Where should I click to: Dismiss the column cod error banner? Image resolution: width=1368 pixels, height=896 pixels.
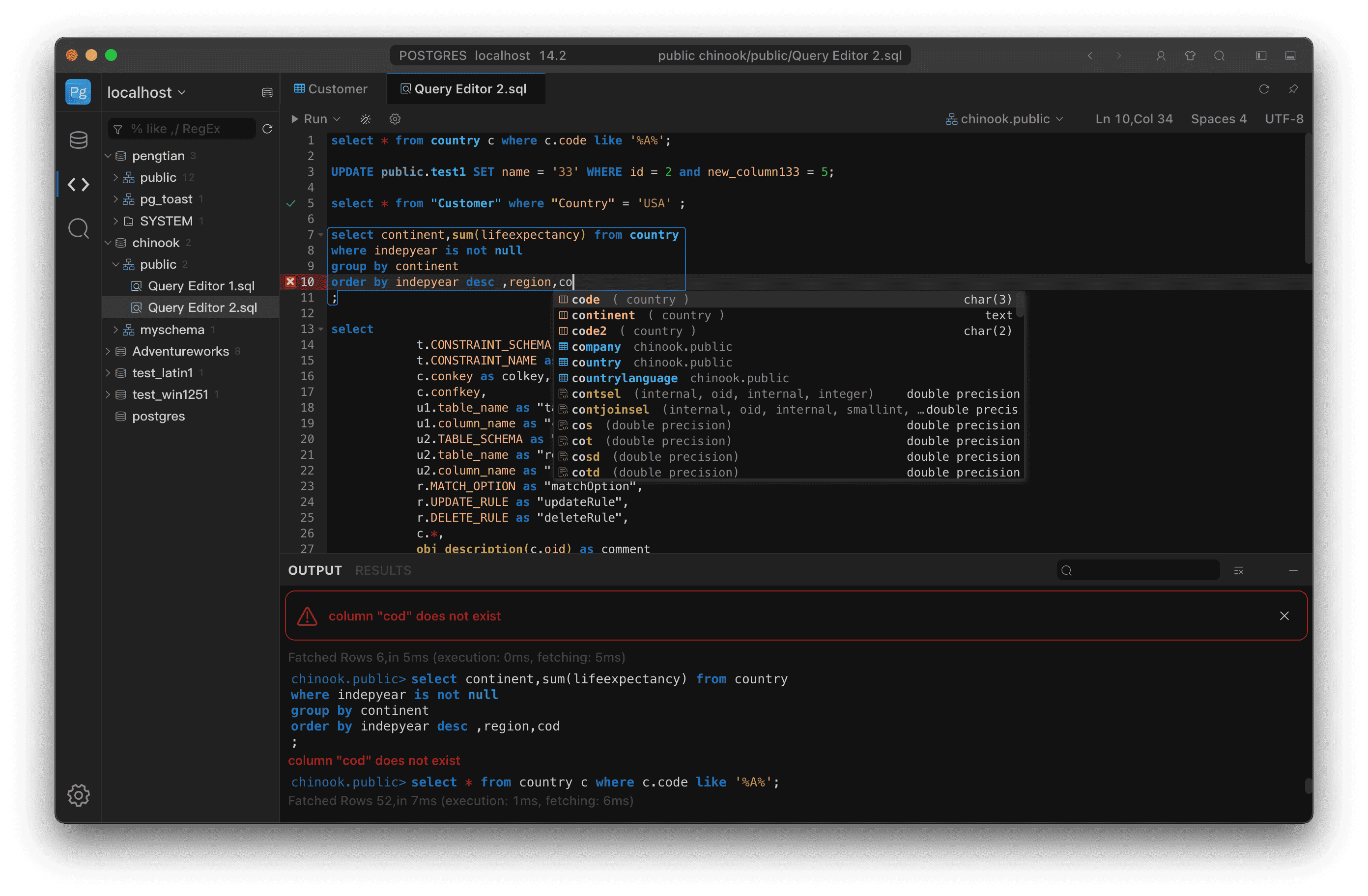pos(1284,616)
